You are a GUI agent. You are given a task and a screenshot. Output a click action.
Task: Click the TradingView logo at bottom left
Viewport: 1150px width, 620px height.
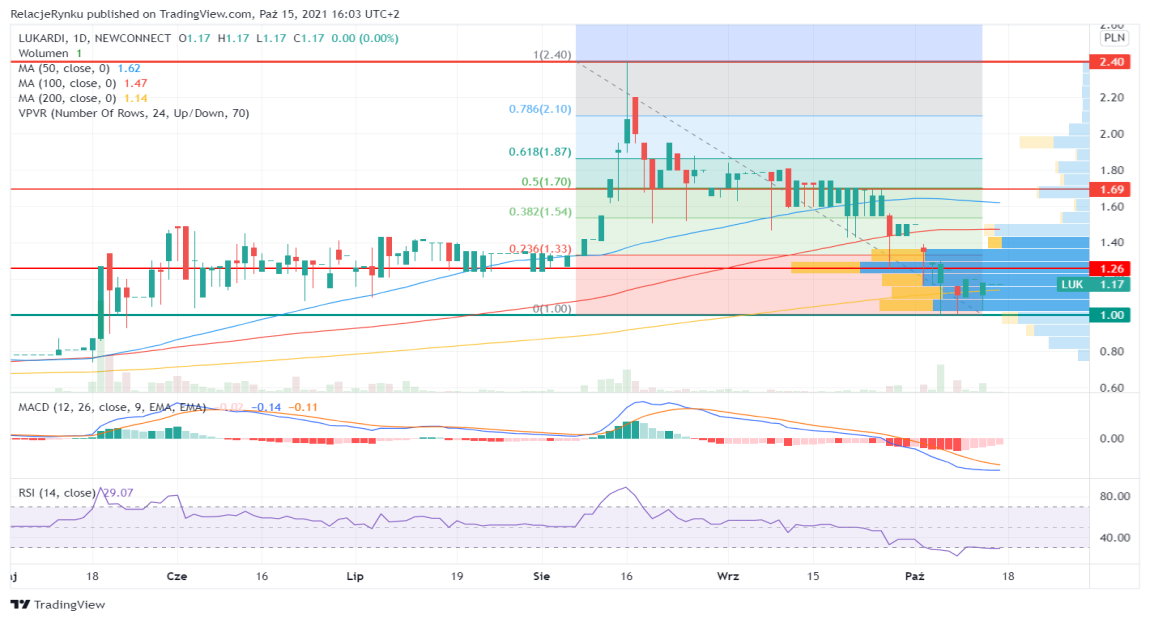57,604
